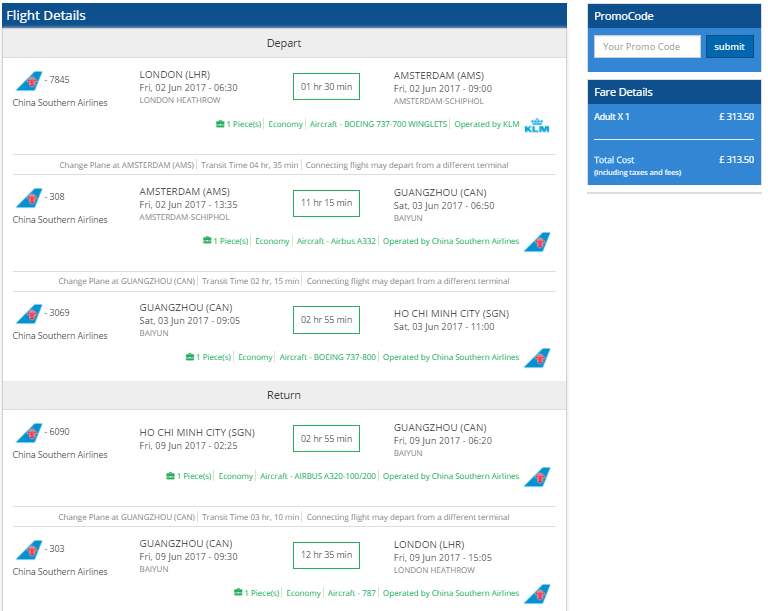Screen dimensions: 768x611
Task: Click flight number '- 6090'
Action: (x=57, y=432)
